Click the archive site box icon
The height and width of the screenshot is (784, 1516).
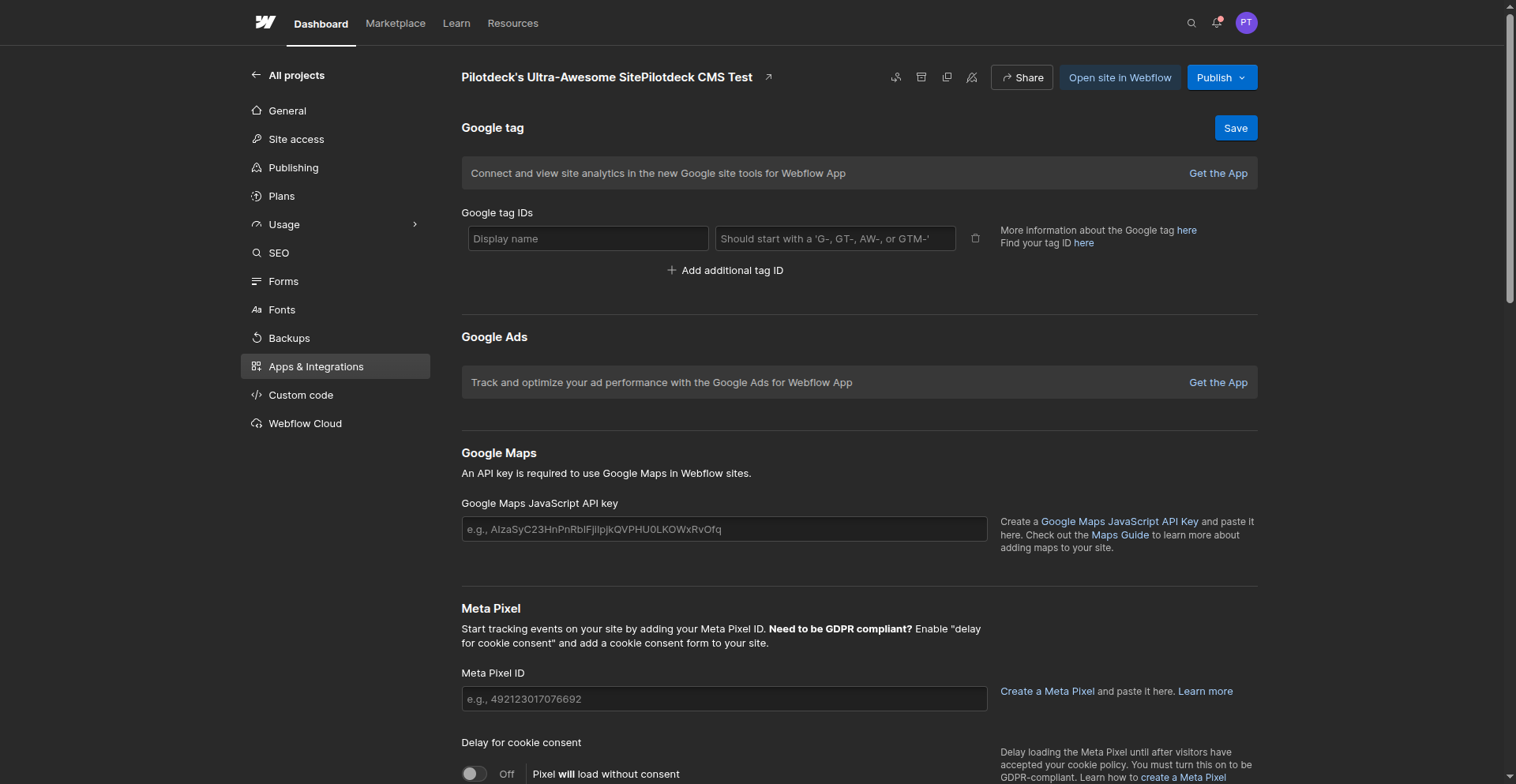click(x=921, y=77)
